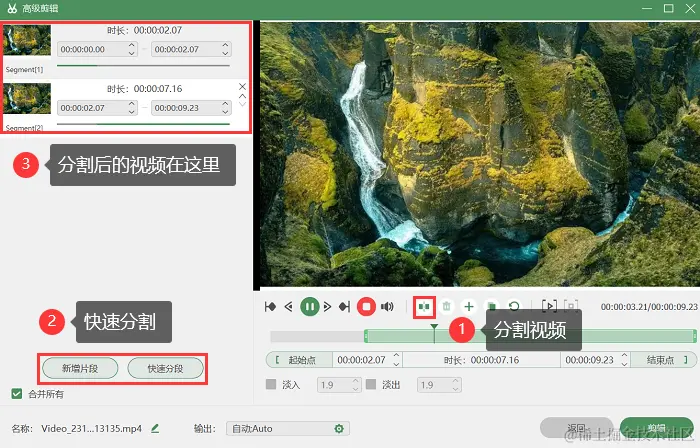Click the copy segment icon
The height and width of the screenshot is (448, 700).
[x=491, y=306]
